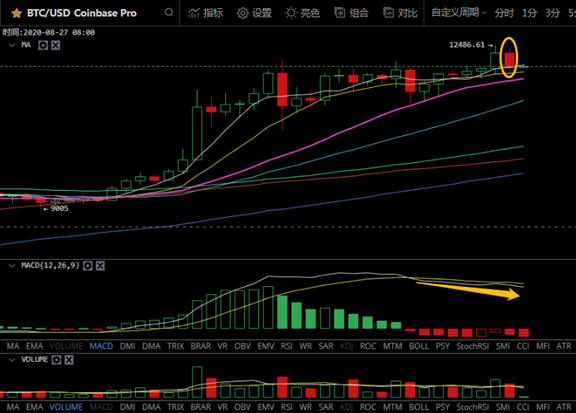
Task: Select the 3分 interval
Action: pyautogui.click(x=552, y=13)
